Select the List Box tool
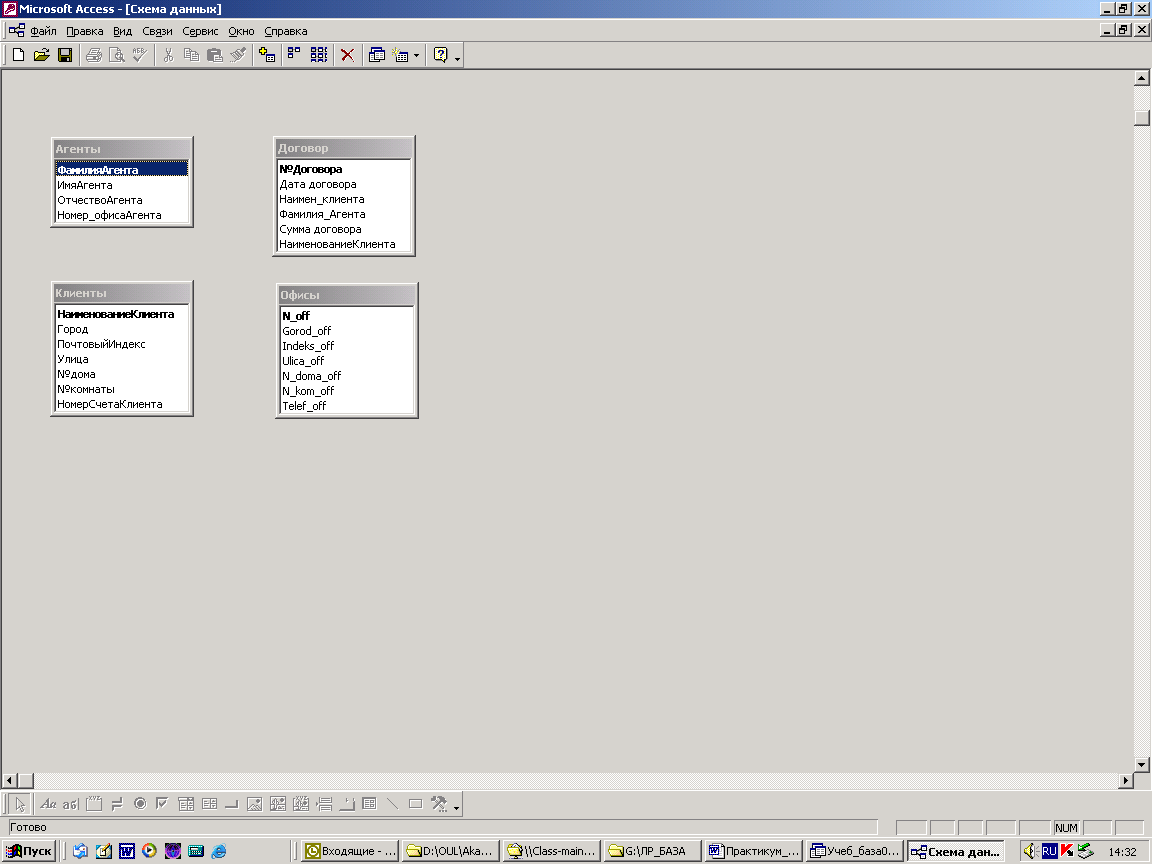 pyautogui.click(x=209, y=804)
